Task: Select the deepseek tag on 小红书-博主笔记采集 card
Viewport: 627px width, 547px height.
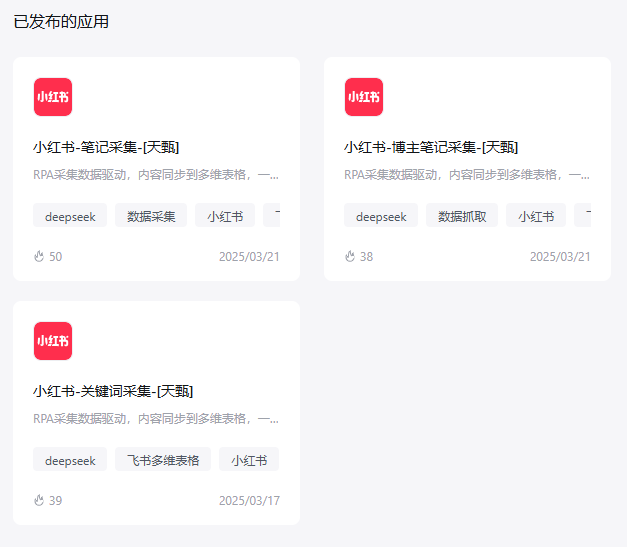Action: pos(381,215)
